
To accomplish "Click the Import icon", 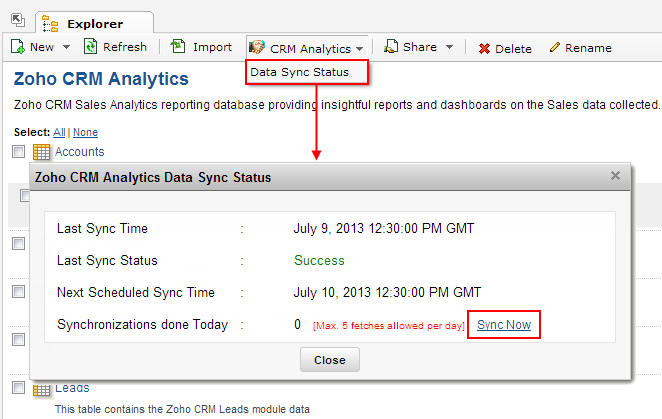I will (x=178, y=47).
